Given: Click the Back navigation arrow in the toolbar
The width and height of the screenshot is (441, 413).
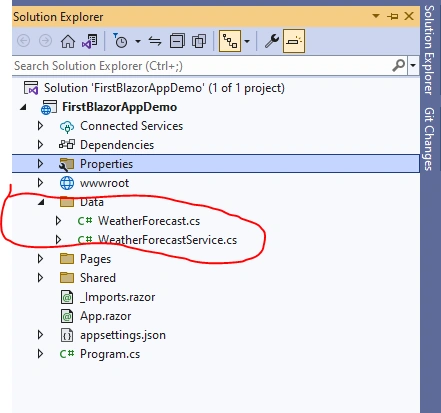Looking at the screenshot, I should coord(23,41).
